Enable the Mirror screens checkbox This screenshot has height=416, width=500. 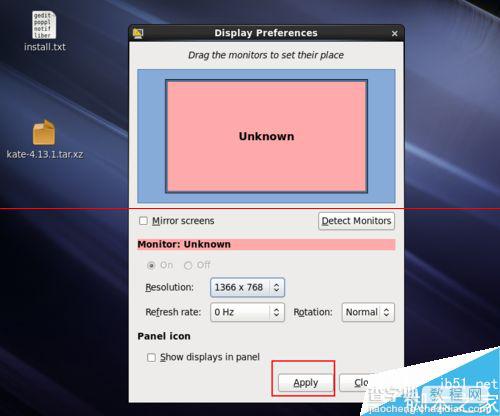143,221
